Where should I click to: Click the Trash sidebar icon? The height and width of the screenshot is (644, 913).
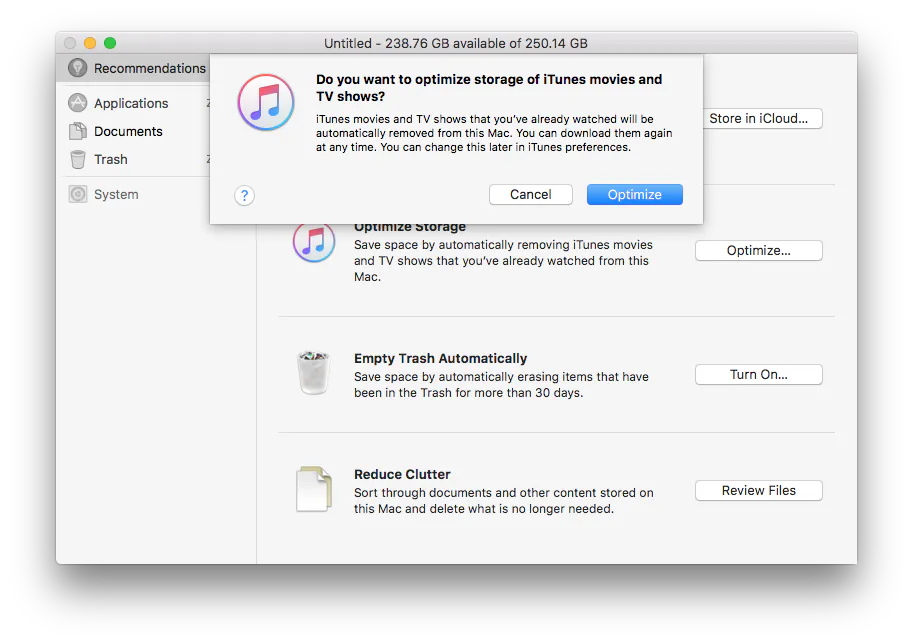pyautogui.click(x=77, y=159)
